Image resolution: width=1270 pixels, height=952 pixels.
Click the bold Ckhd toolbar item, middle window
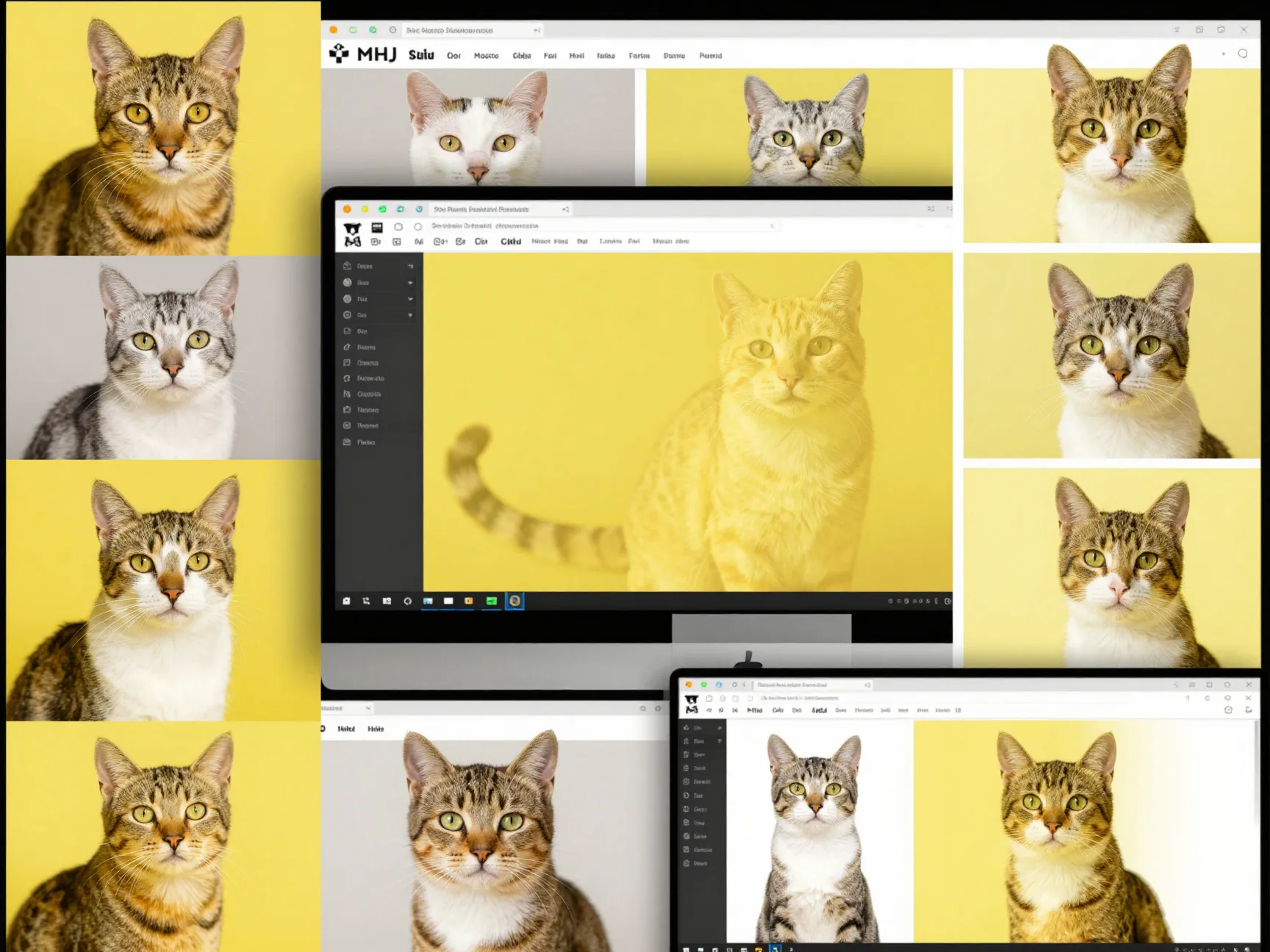[x=511, y=241]
